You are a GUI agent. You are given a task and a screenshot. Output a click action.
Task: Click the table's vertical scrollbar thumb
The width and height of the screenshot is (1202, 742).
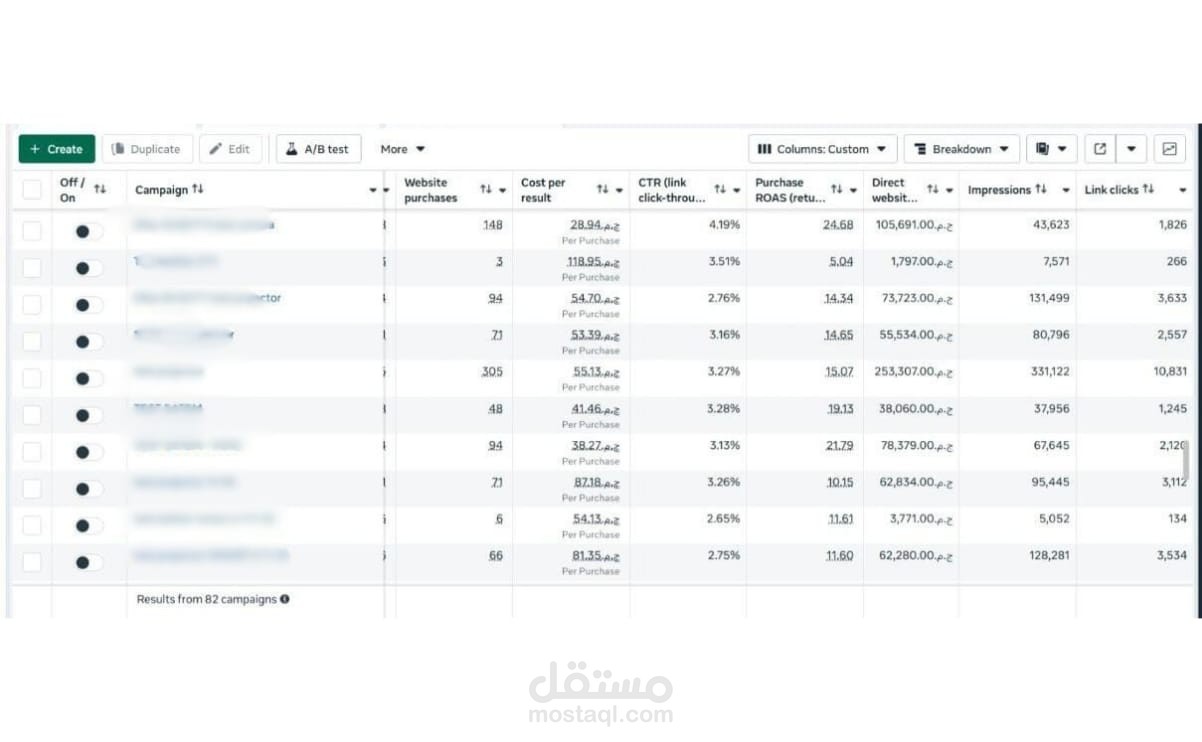pyautogui.click(x=1188, y=459)
